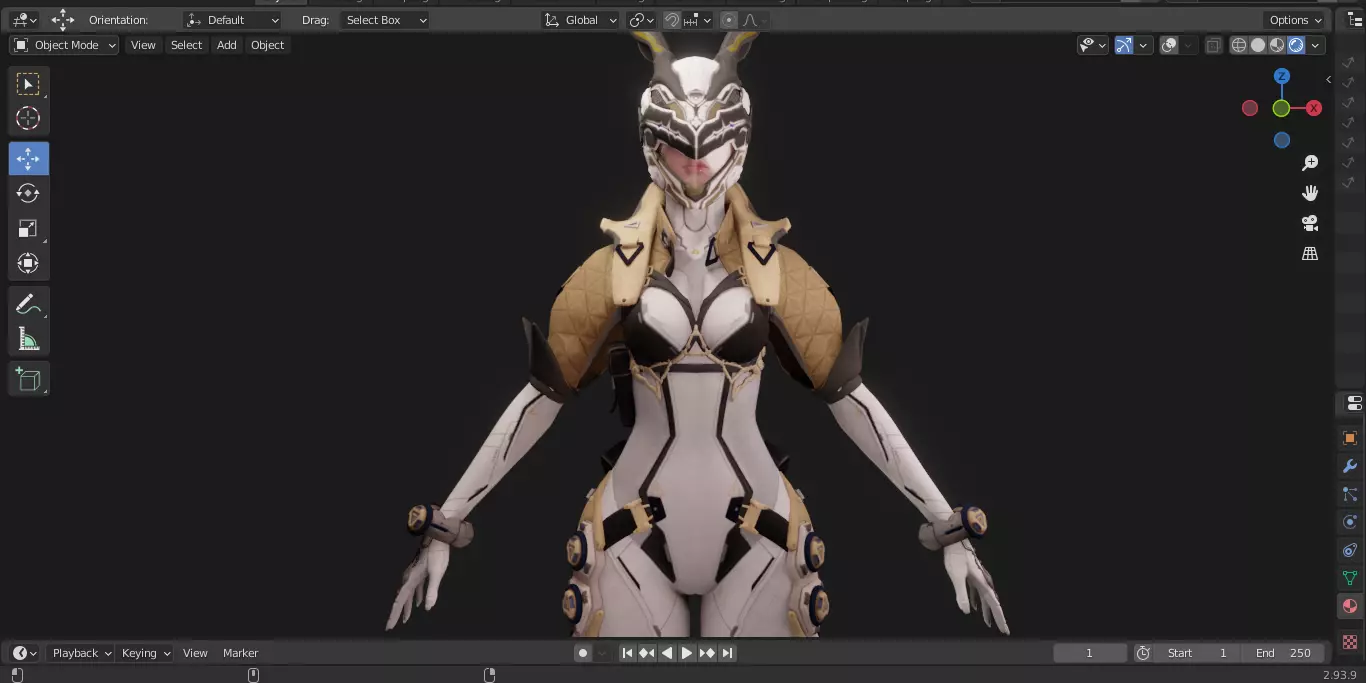The image size is (1366, 683).
Task: Select the Transform tool
Action: [28, 263]
